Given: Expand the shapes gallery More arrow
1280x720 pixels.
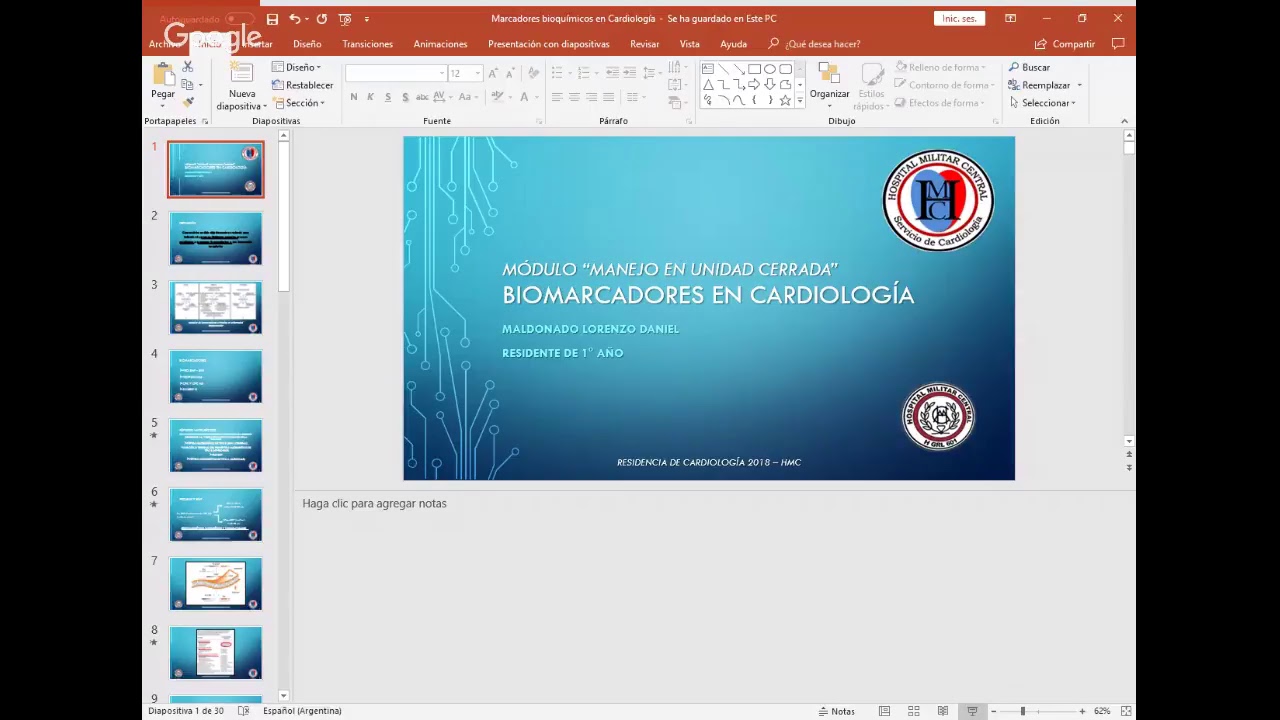Looking at the screenshot, I should pos(799,101).
